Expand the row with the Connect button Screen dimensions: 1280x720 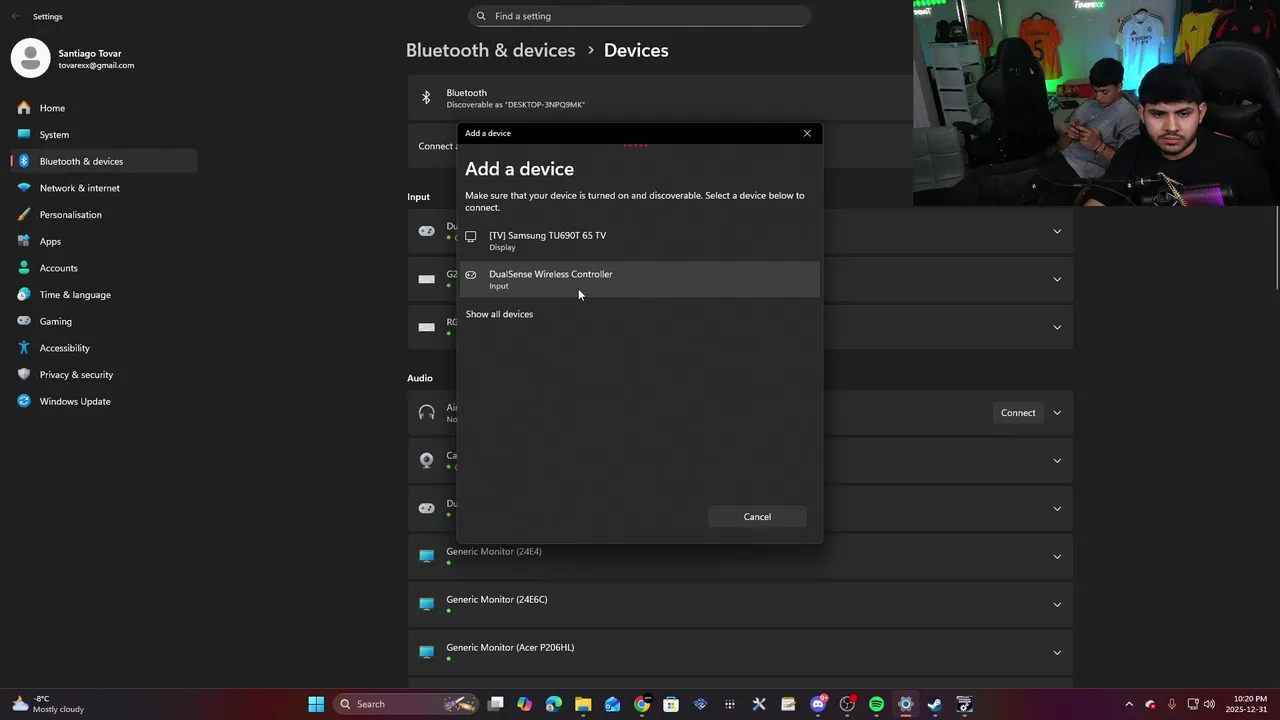pos(1057,413)
